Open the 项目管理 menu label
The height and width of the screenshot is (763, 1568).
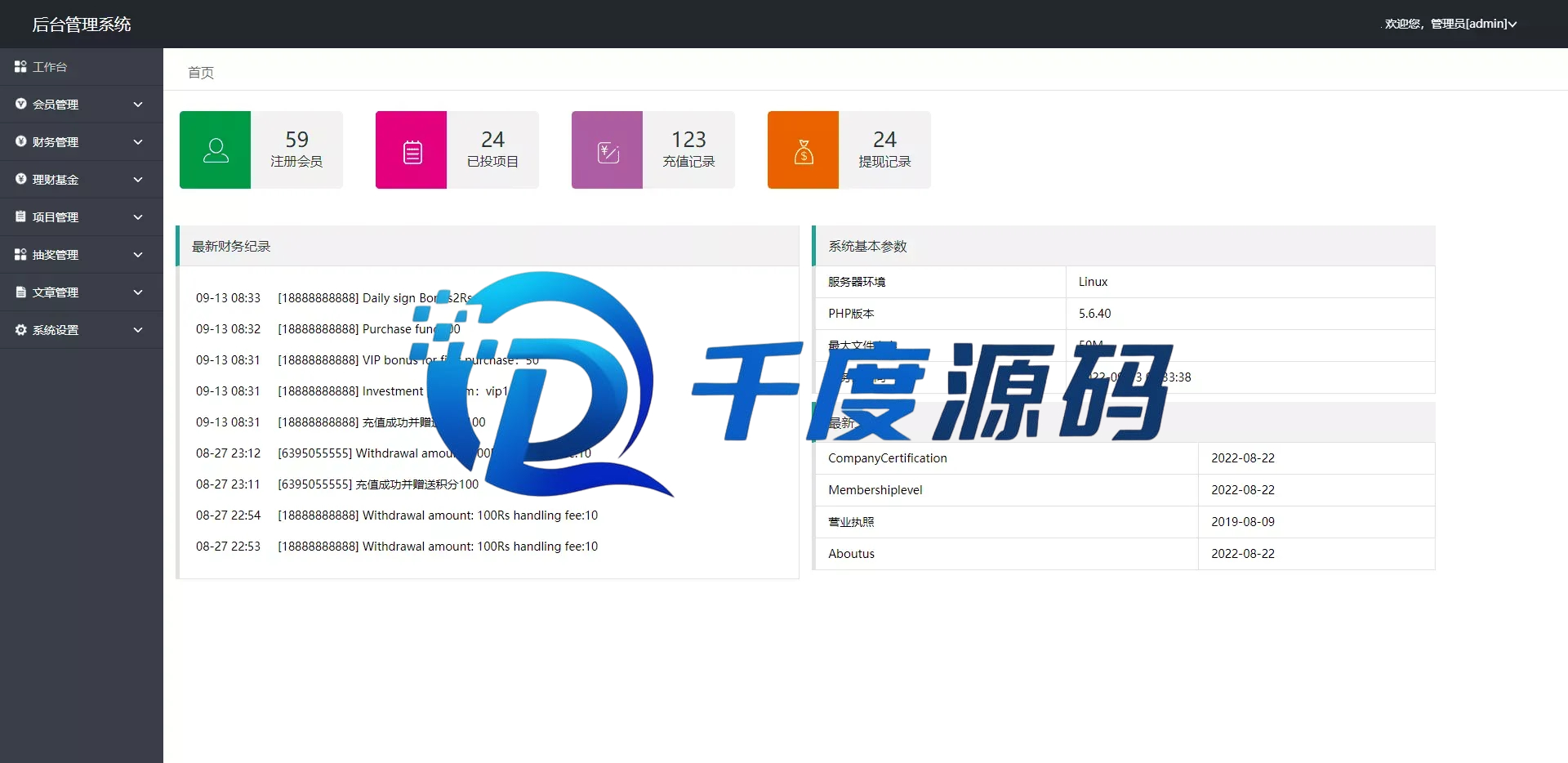(x=56, y=217)
